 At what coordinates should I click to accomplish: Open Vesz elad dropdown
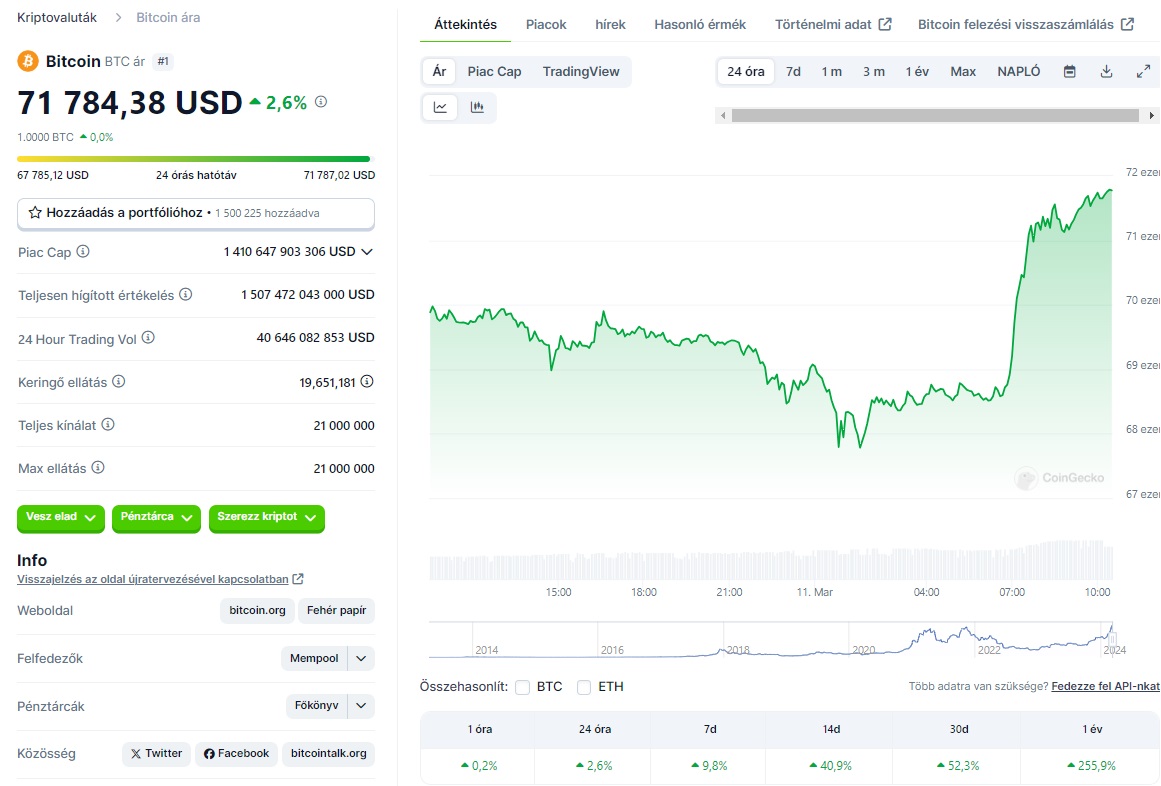(x=61, y=517)
